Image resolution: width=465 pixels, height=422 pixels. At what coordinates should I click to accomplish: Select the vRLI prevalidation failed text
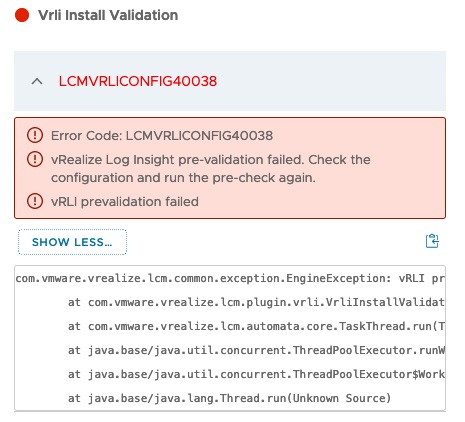click(x=125, y=202)
